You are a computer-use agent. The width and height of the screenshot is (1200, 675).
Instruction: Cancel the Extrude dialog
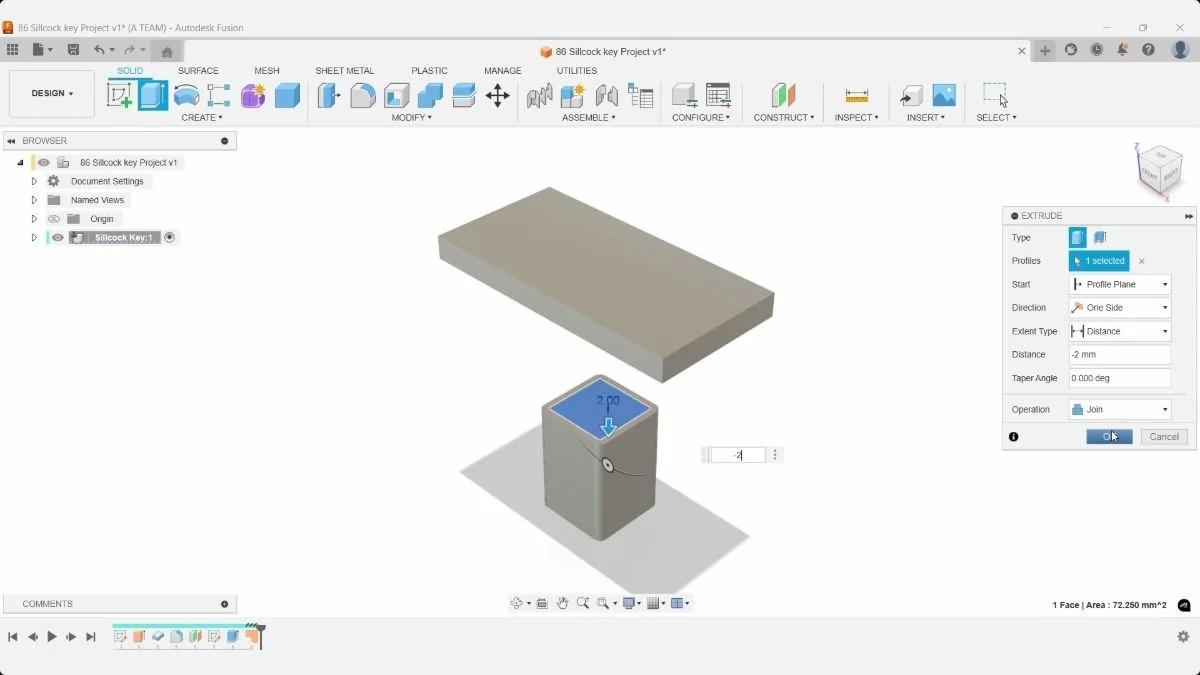[x=1164, y=437]
